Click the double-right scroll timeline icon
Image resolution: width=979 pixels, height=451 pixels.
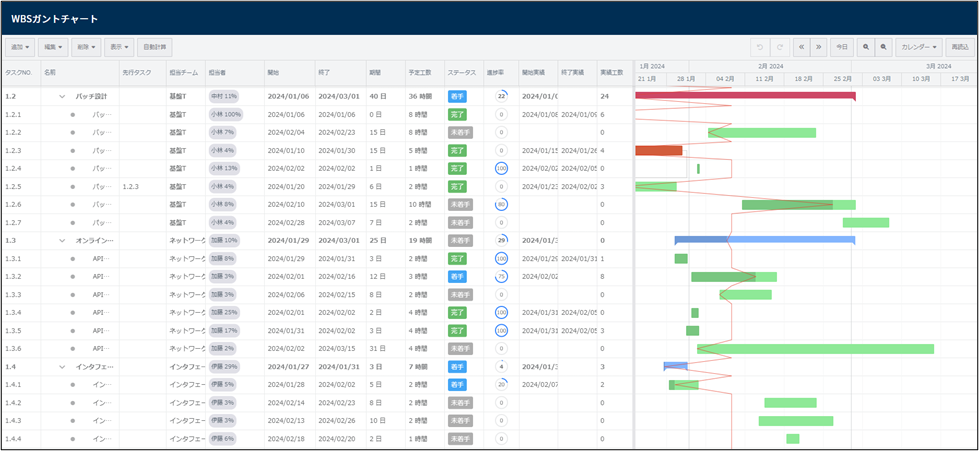click(819, 47)
